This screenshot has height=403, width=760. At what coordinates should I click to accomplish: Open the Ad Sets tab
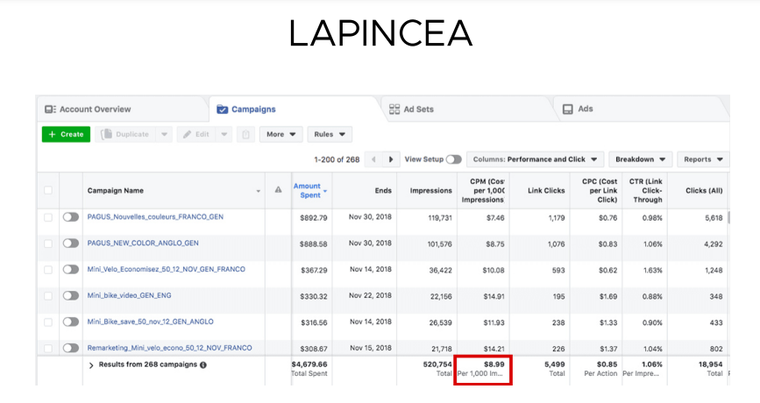tap(411, 109)
